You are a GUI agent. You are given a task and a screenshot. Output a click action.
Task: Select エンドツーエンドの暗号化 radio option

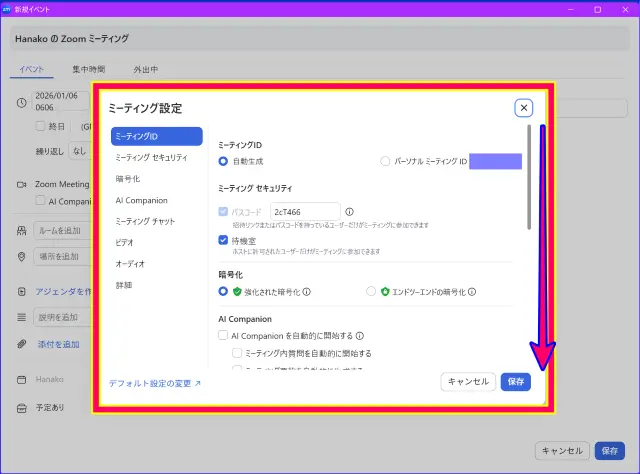[371, 292]
